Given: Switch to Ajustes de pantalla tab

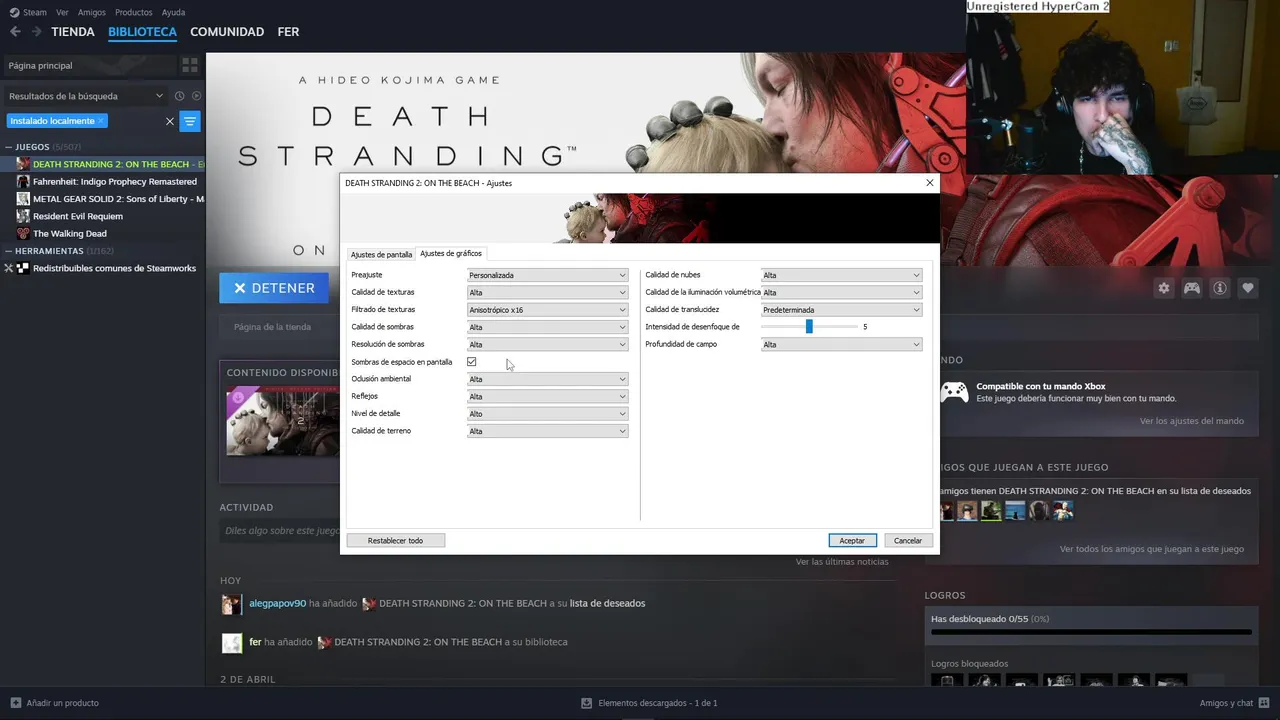Looking at the screenshot, I should [381, 255].
